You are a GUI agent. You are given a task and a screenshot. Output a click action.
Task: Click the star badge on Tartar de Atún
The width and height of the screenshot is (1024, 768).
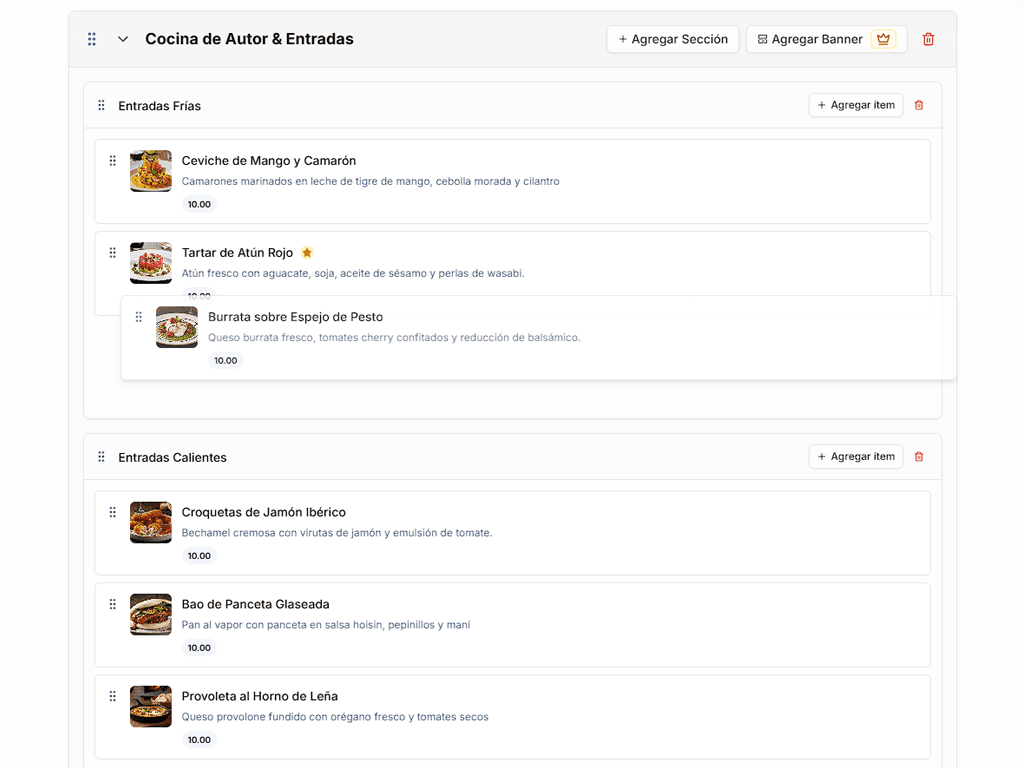[307, 253]
